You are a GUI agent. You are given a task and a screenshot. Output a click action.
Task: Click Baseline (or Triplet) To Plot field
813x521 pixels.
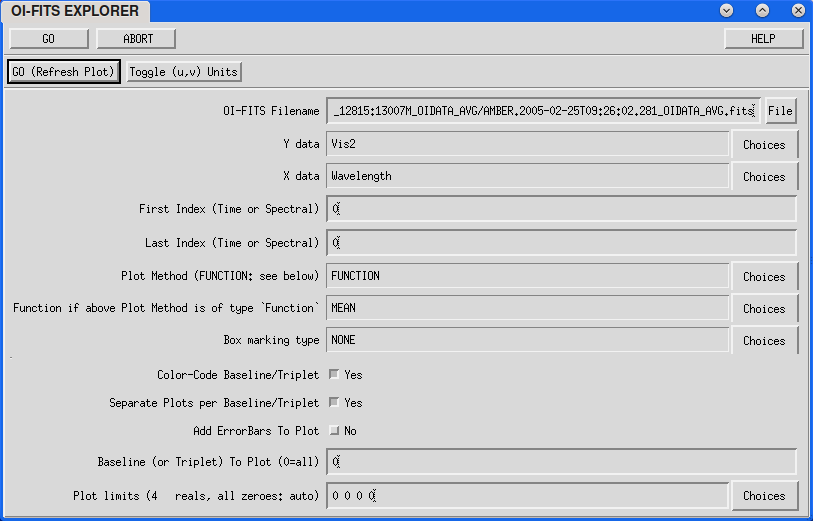(x=560, y=462)
